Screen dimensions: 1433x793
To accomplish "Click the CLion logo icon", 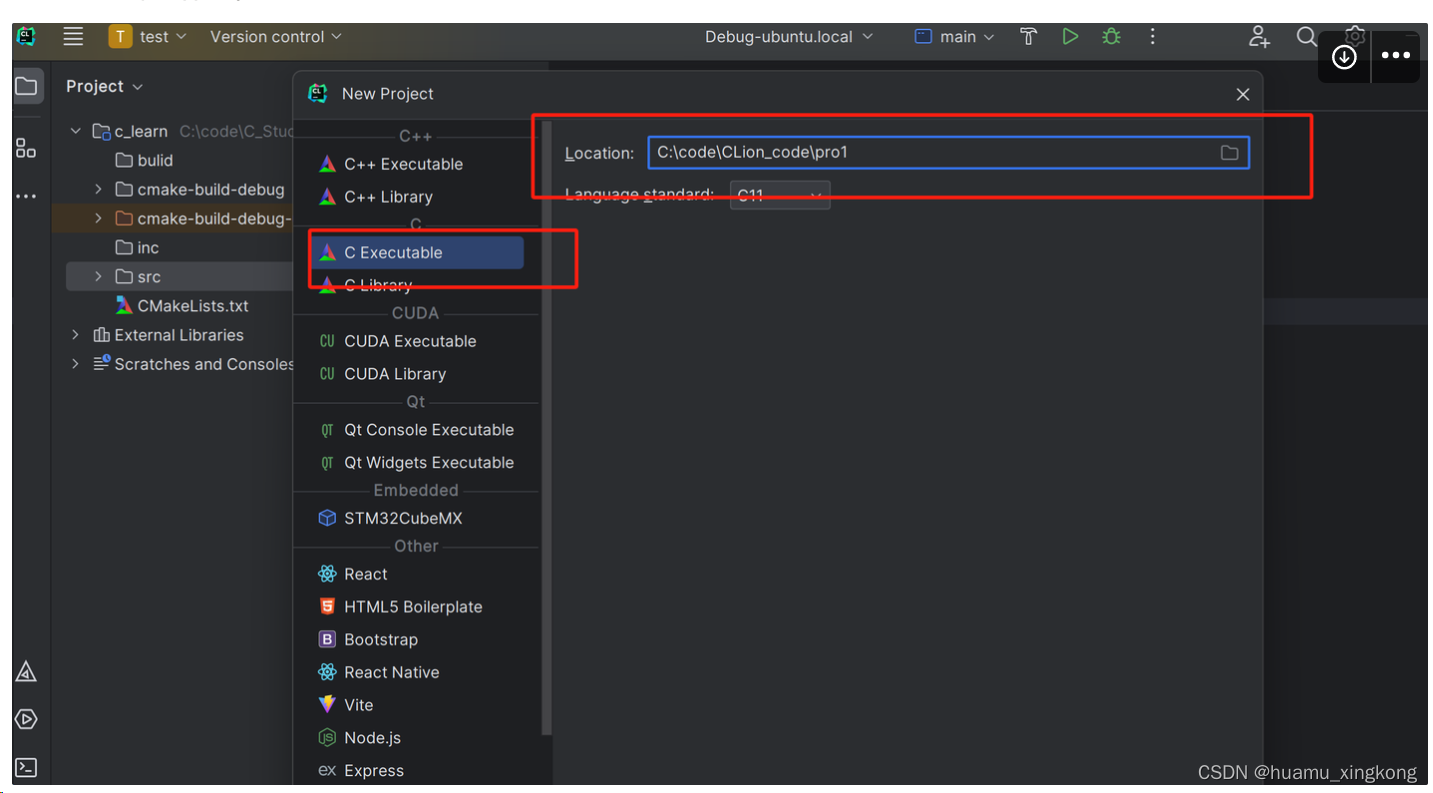I will coord(26,36).
